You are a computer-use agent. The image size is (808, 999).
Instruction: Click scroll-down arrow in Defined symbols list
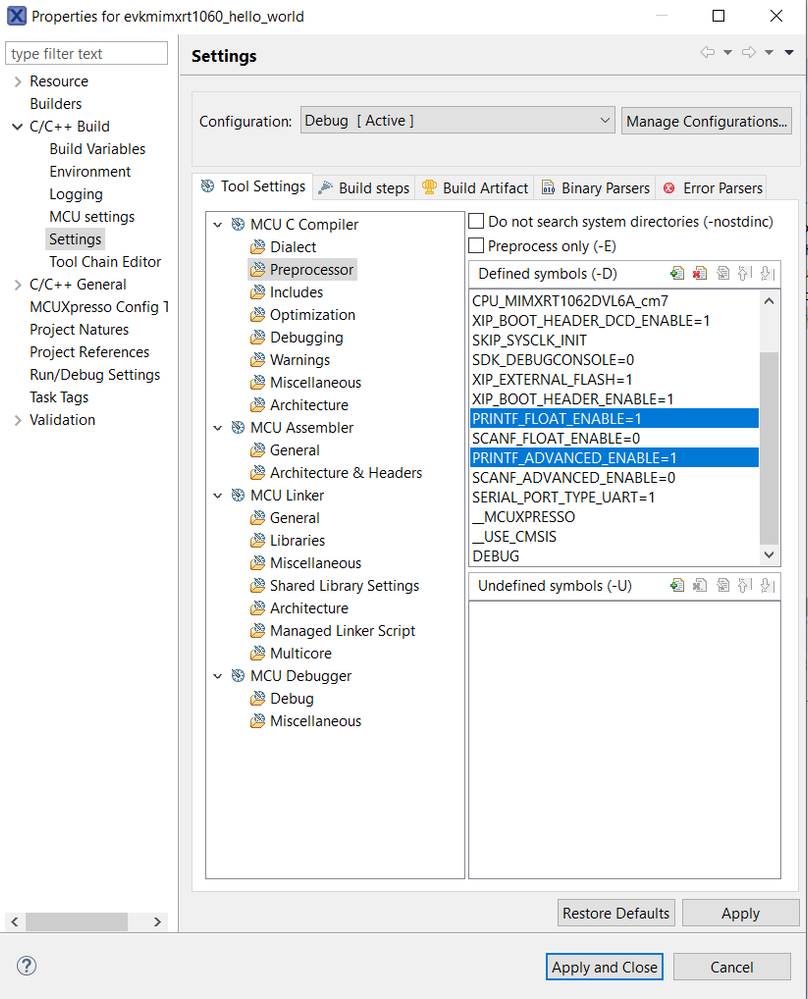(x=769, y=555)
